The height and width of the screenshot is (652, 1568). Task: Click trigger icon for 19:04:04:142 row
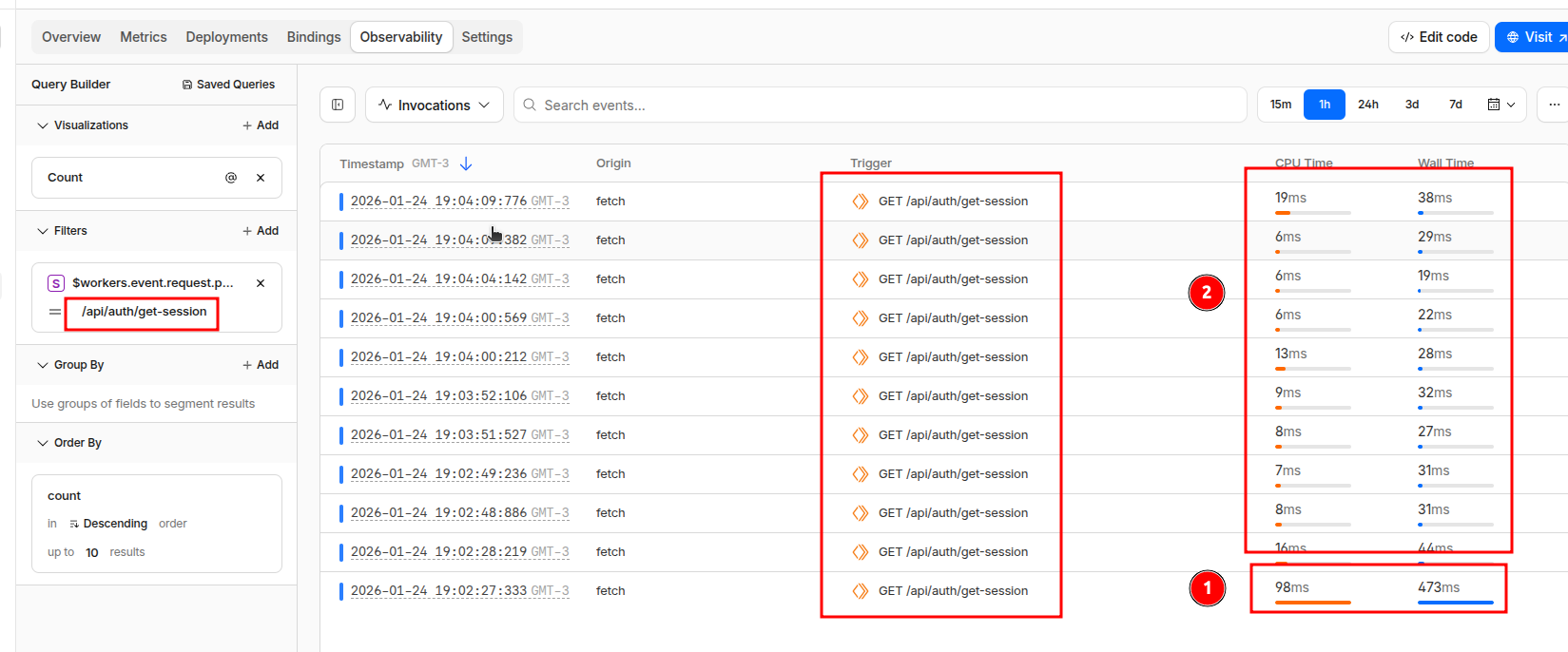[861, 279]
